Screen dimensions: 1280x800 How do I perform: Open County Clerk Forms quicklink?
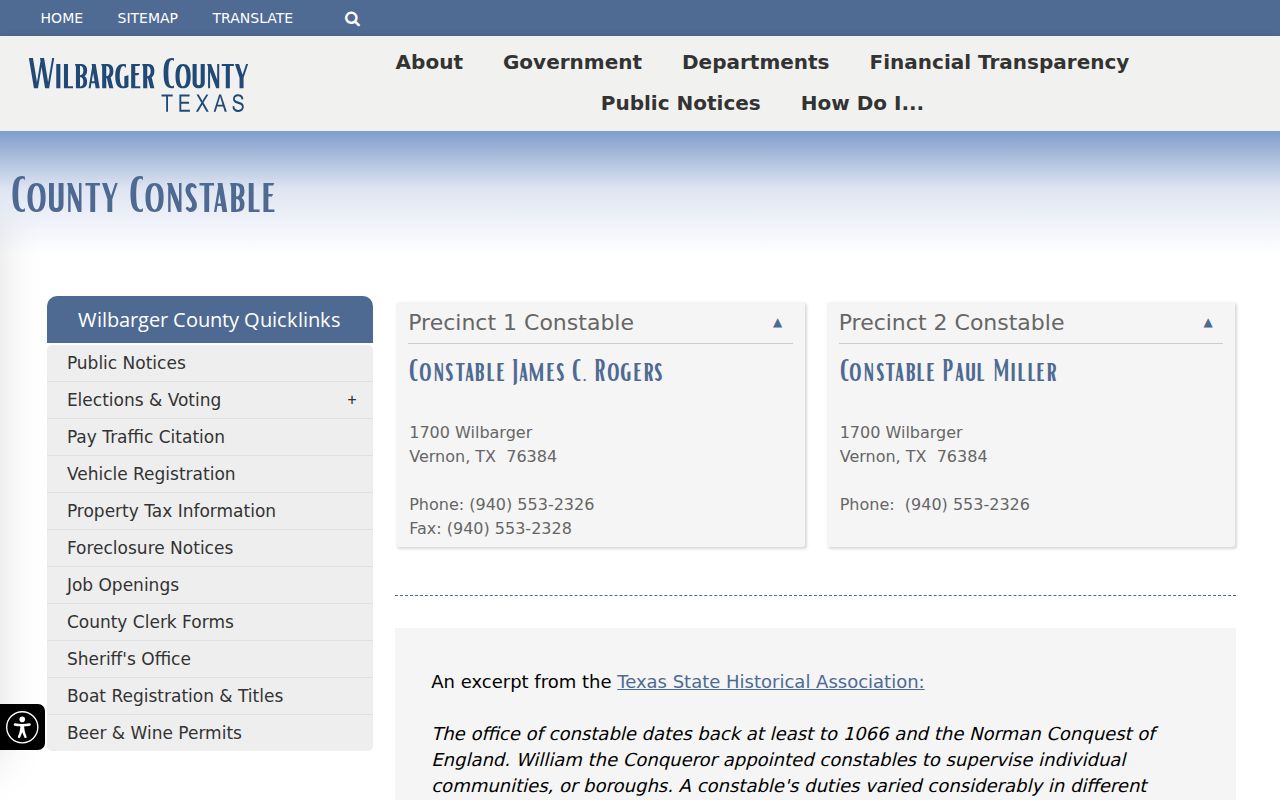210,622
